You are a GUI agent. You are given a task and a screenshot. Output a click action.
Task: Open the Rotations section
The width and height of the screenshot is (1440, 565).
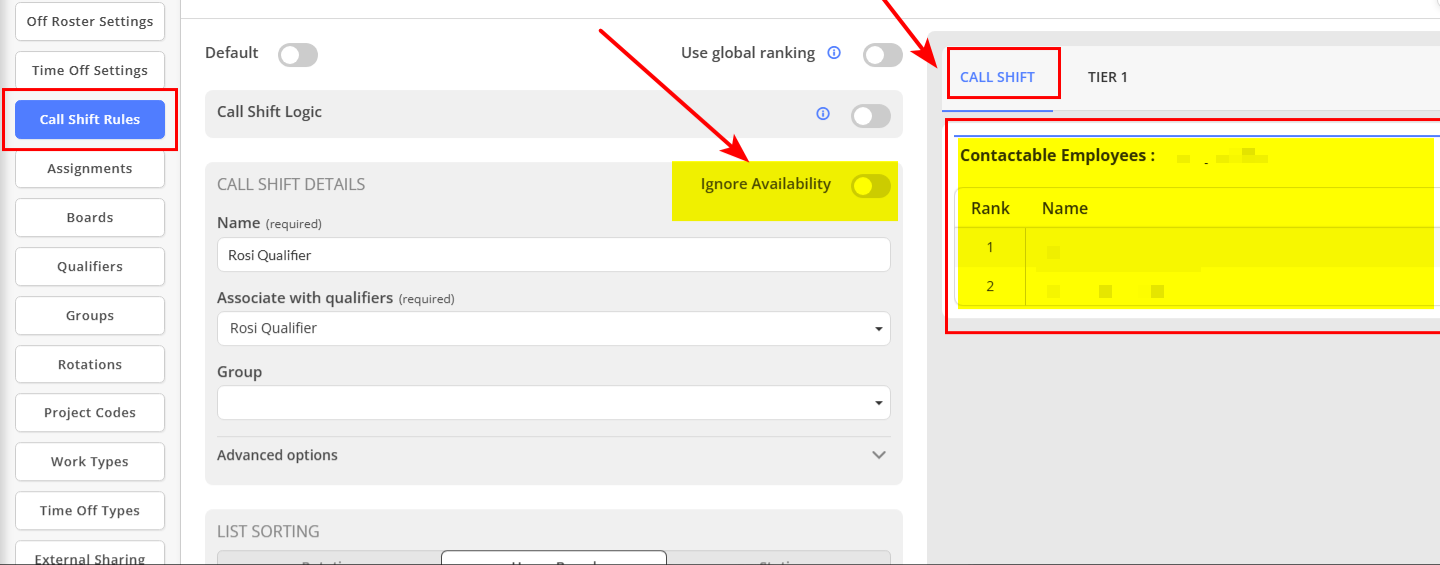[x=90, y=364]
